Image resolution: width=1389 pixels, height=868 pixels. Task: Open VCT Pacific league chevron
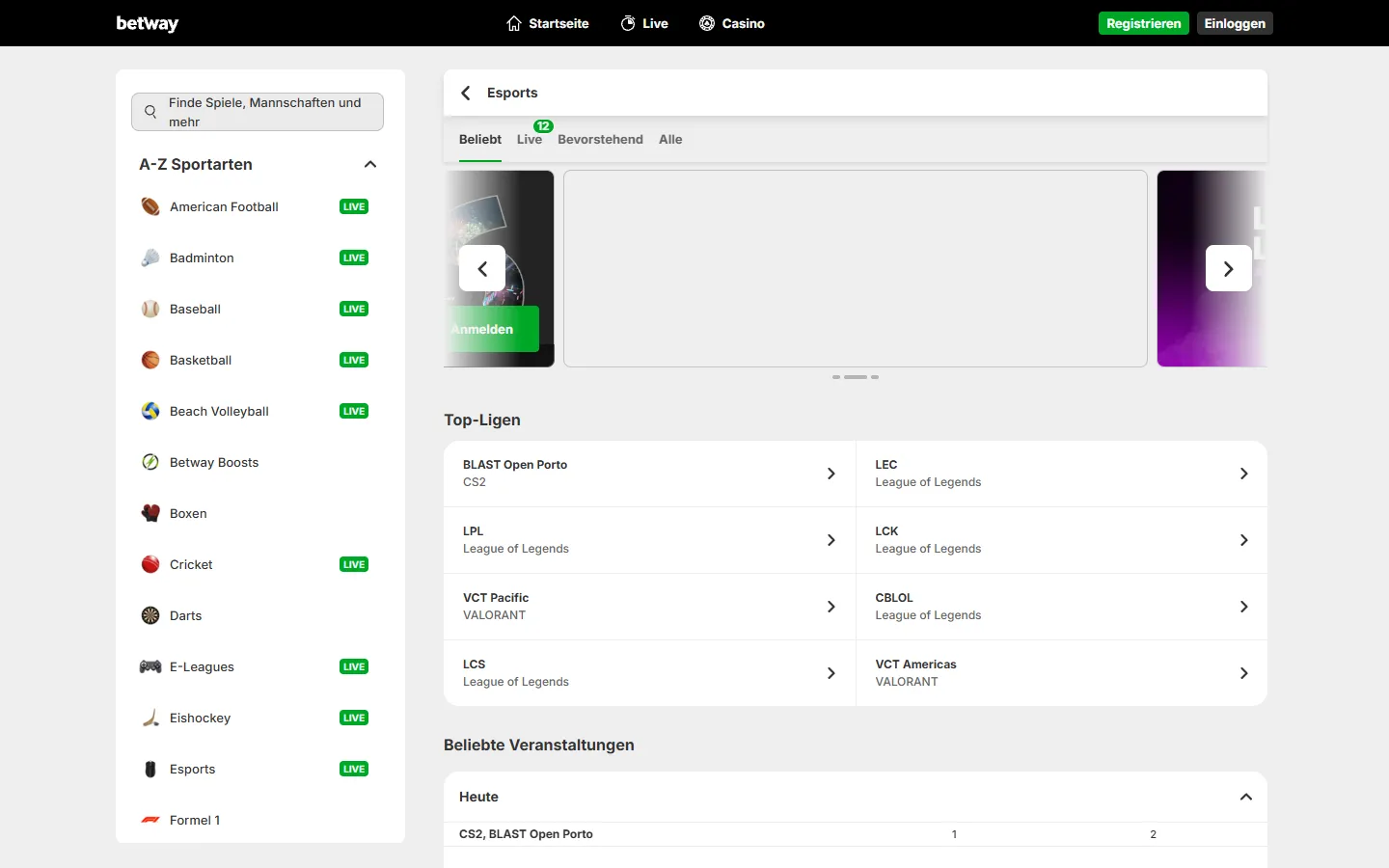831,607
